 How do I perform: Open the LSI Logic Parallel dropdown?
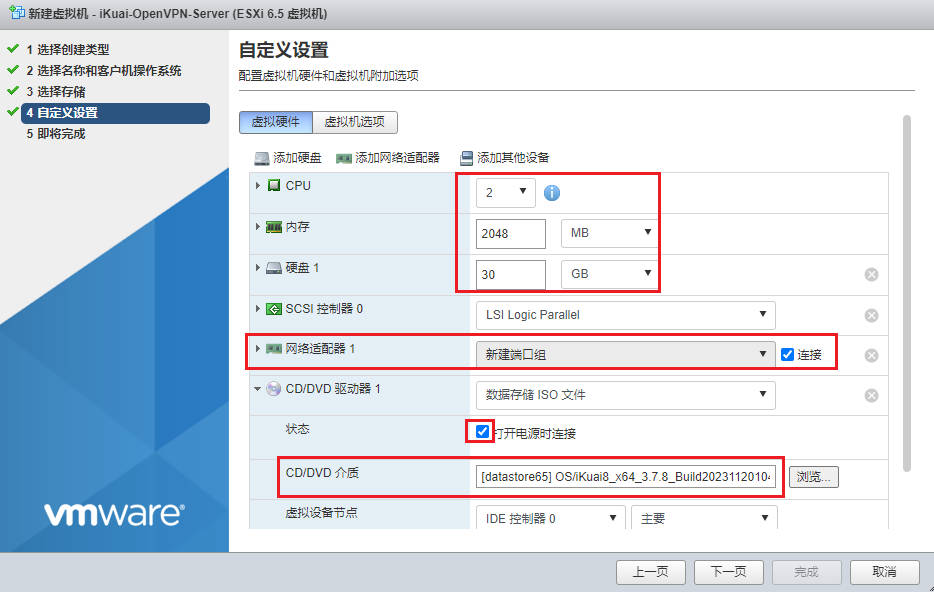[625, 315]
